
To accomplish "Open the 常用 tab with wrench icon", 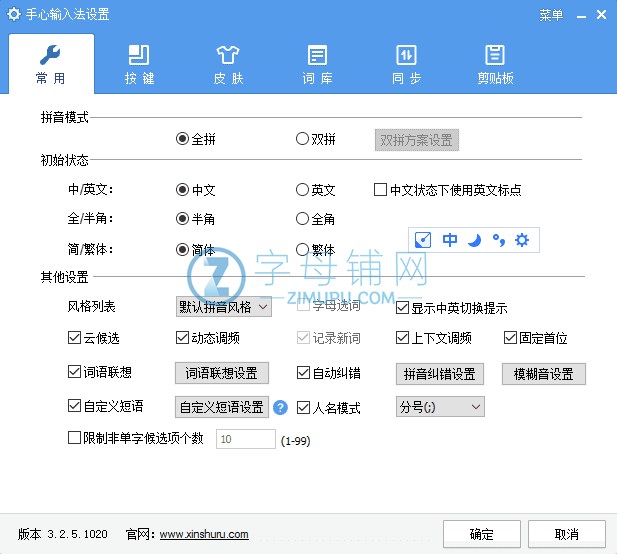I will point(51,64).
